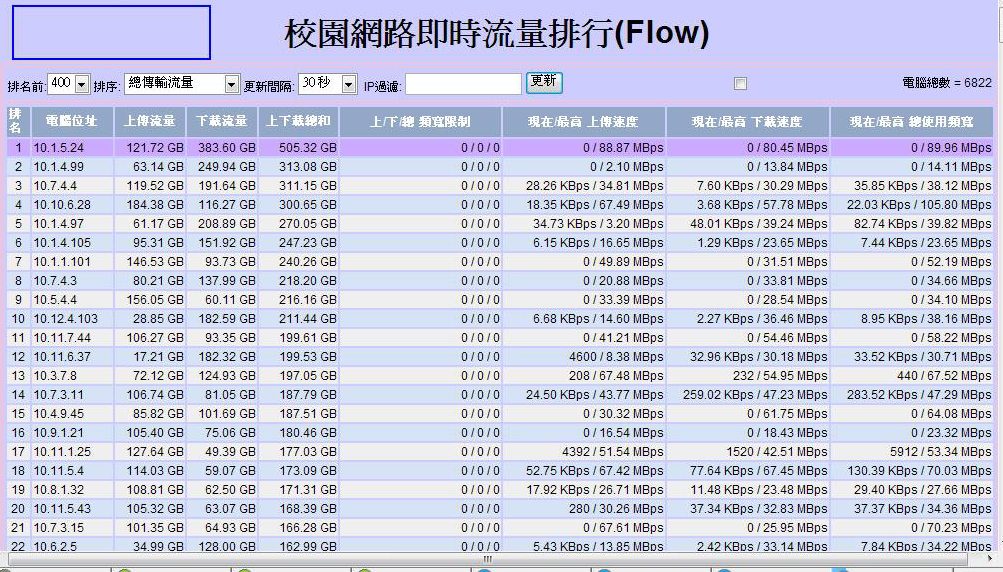
Task: Click the 505.32 GB total cell
Action: (298, 148)
